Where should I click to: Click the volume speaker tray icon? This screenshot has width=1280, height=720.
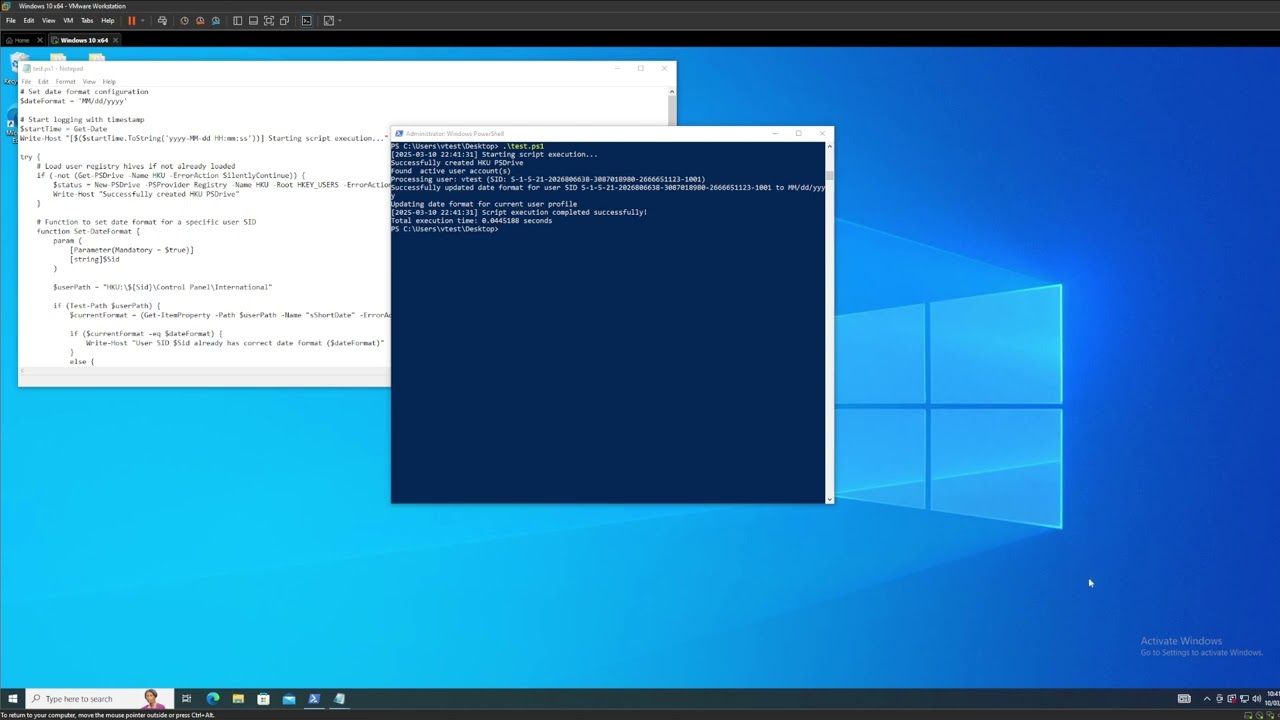(1256, 699)
